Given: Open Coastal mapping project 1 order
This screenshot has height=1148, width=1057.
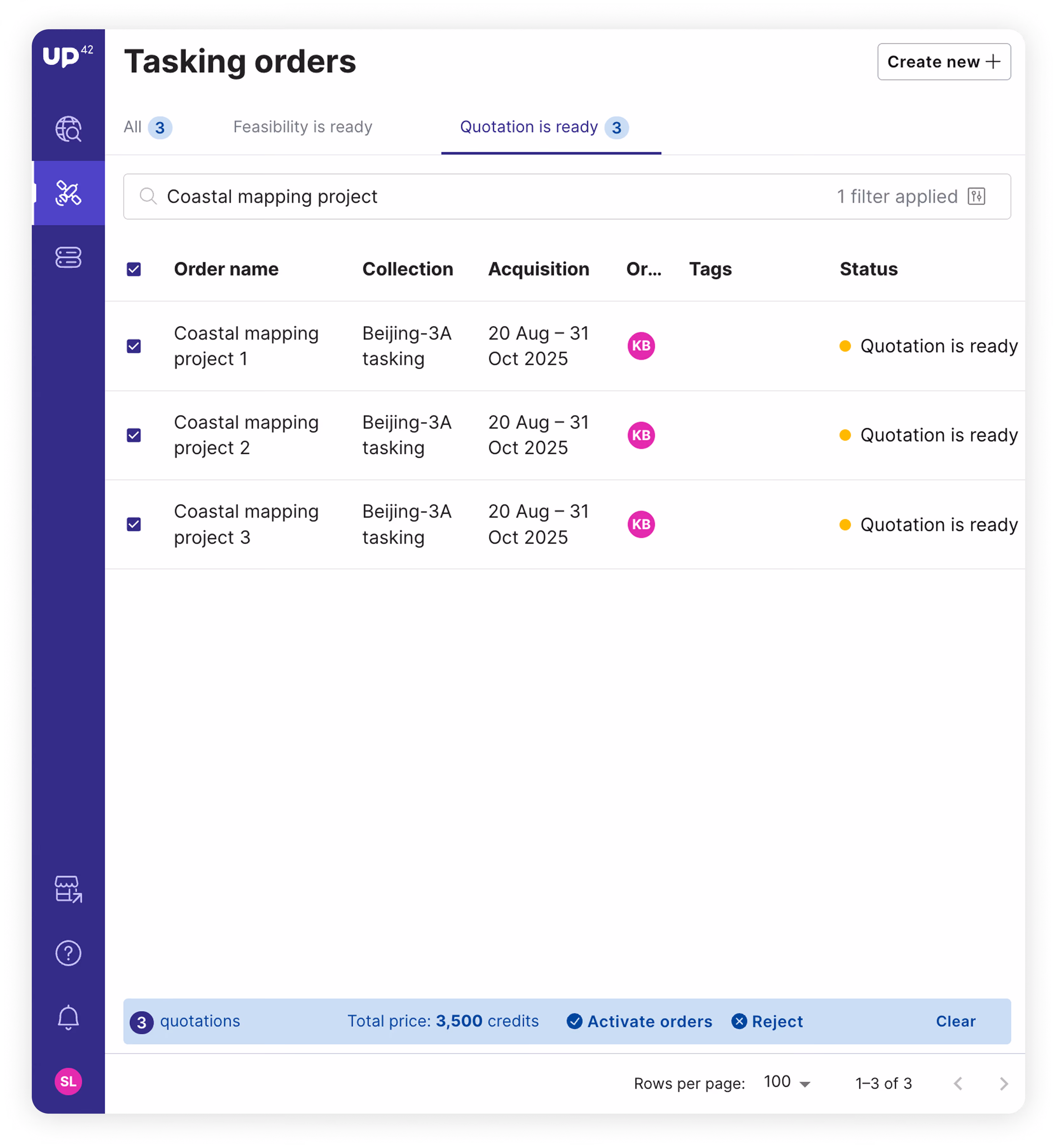Looking at the screenshot, I should coord(246,346).
